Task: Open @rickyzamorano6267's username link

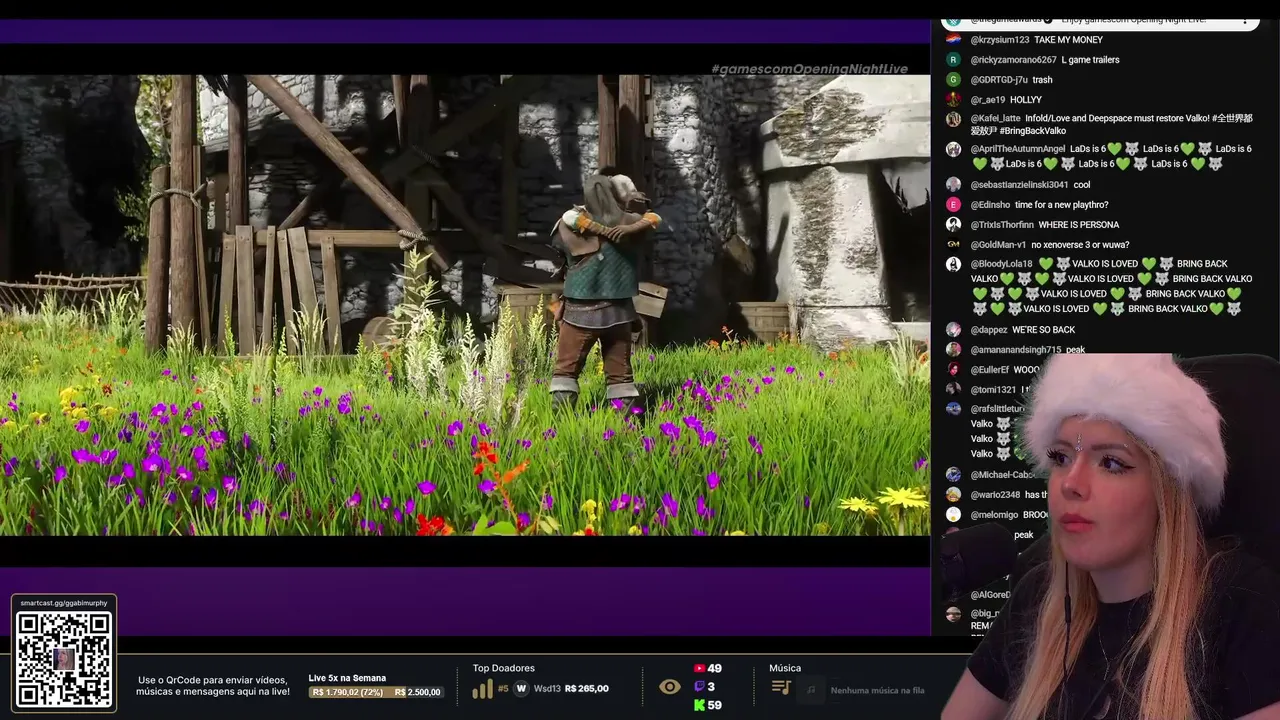Action: 1013,60
